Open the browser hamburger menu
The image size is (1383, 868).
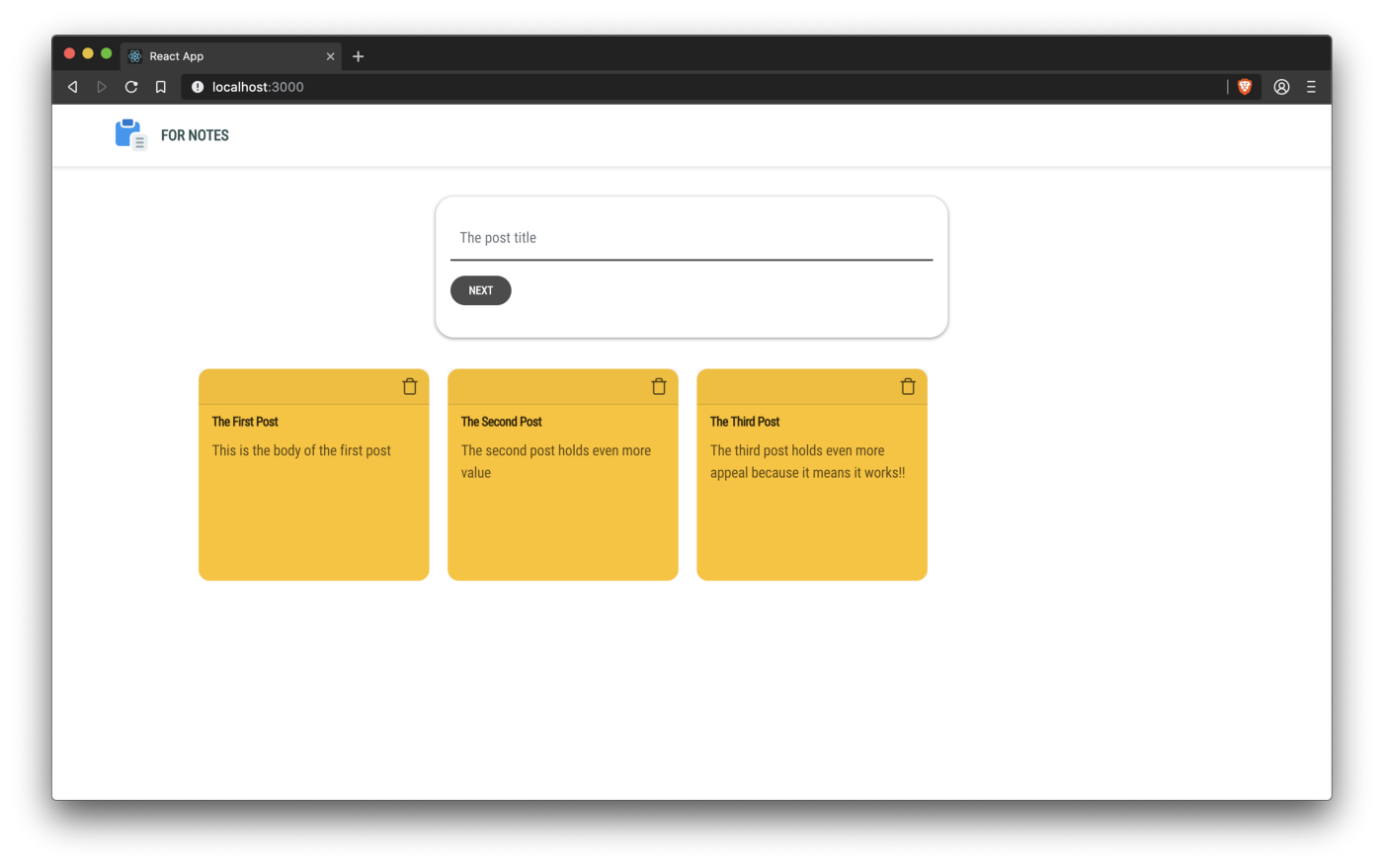[1312, 86]
